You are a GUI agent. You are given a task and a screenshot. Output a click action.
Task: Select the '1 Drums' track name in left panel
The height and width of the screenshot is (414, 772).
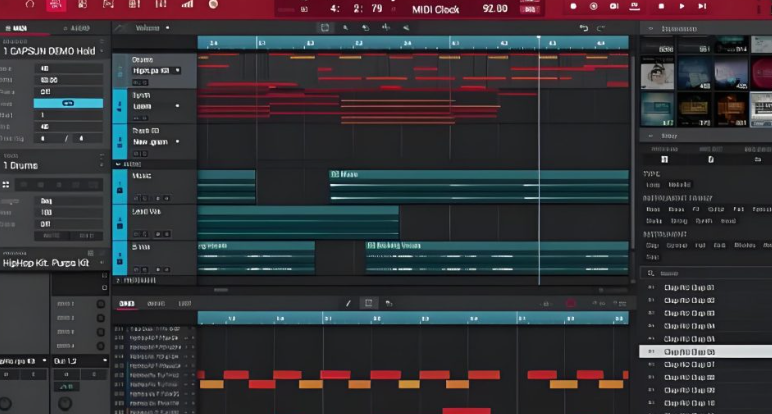20,165
